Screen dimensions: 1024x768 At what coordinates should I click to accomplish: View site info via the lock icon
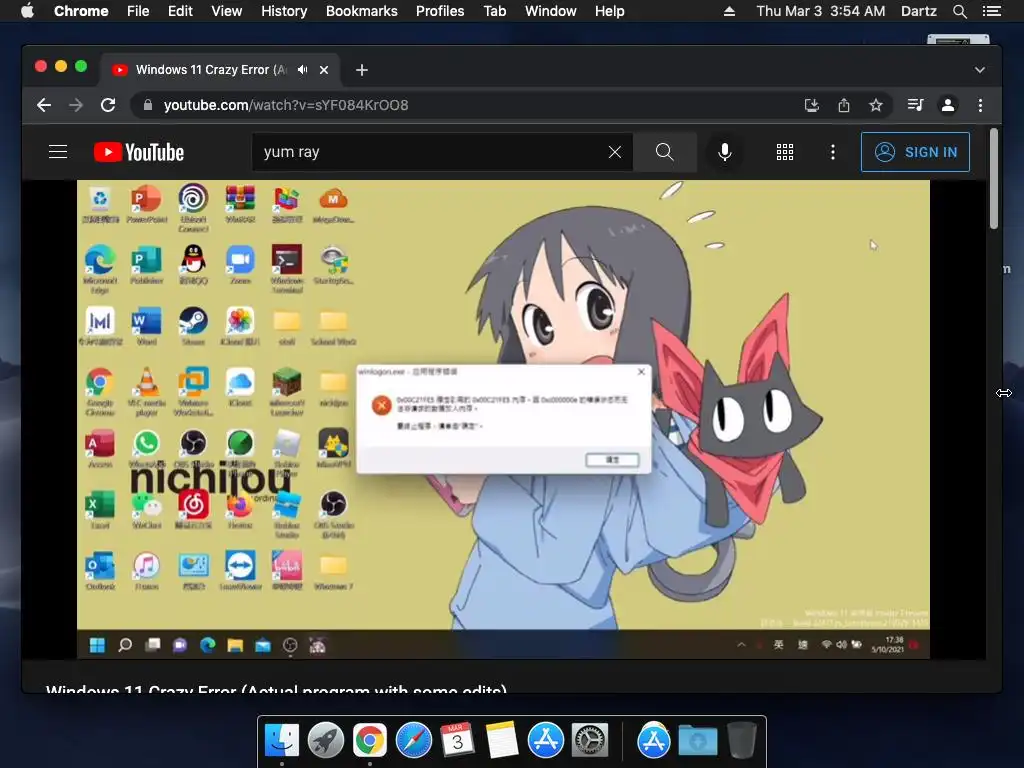click(x=148, y=105)
